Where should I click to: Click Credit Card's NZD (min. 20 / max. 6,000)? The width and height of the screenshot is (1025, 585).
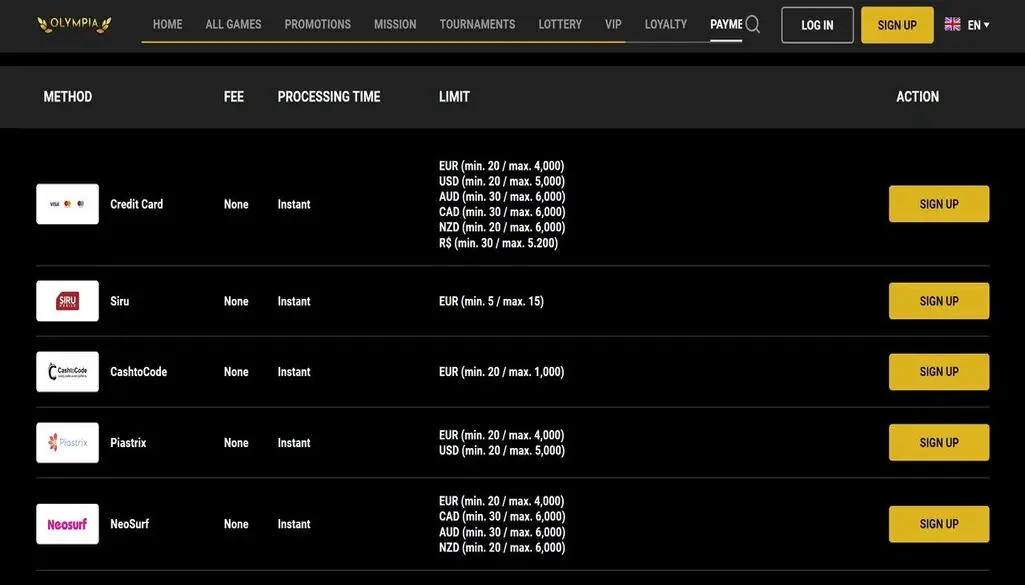[x=501, y=227]
